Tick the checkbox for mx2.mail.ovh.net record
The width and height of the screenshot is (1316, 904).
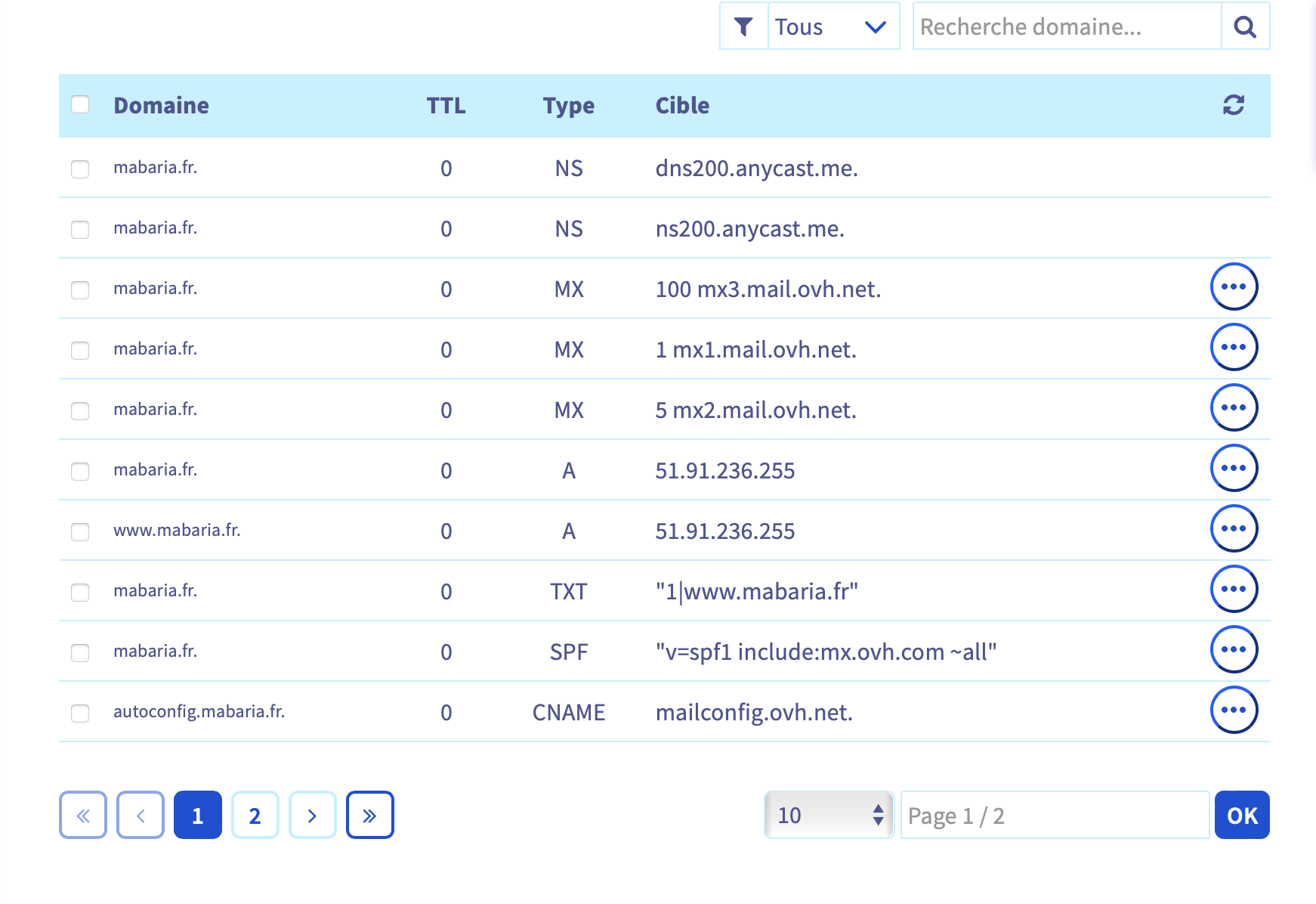point(80,410)
